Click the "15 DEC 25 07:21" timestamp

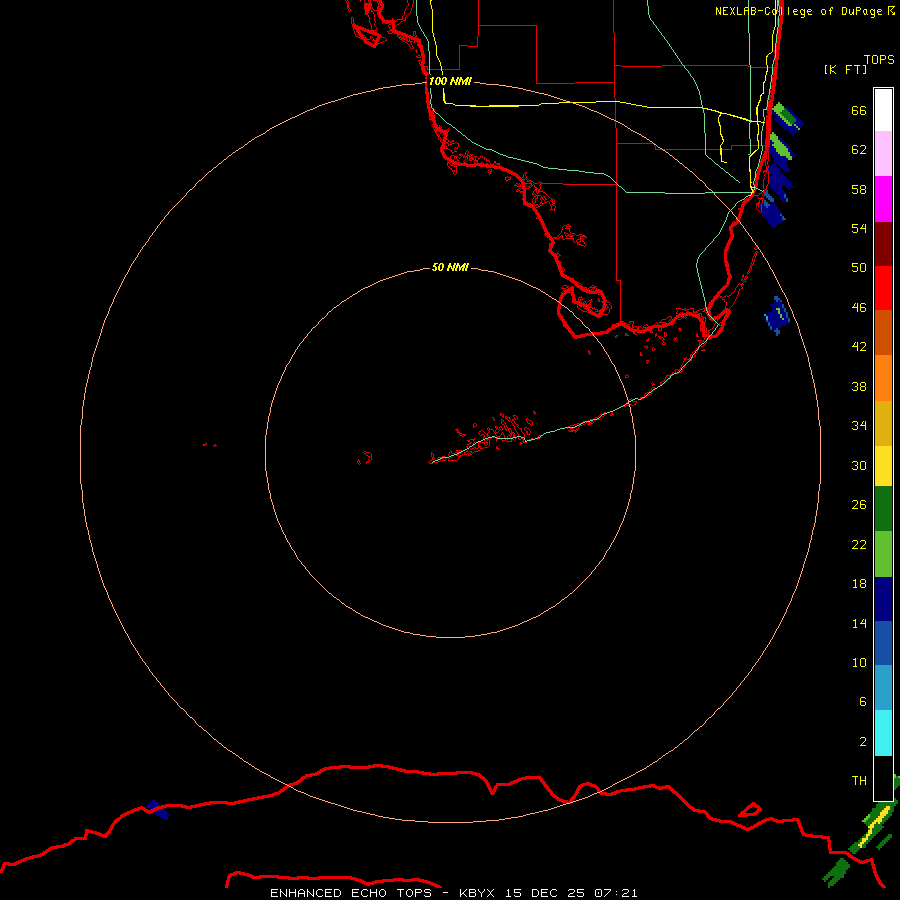coord(571,893)
